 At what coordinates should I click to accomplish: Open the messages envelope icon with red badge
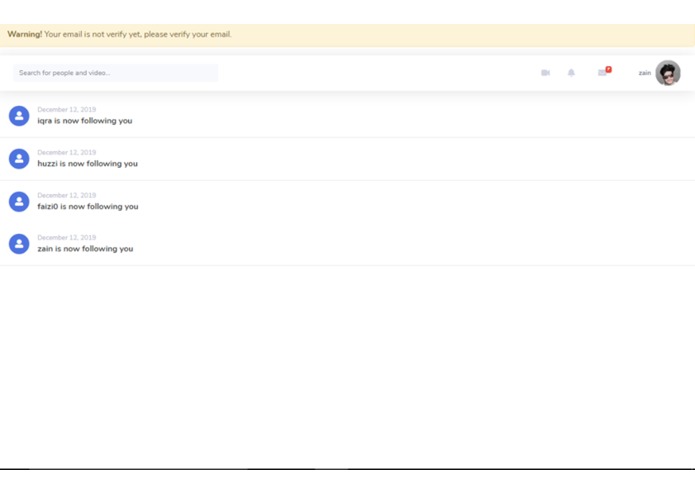tap(604, 72)
